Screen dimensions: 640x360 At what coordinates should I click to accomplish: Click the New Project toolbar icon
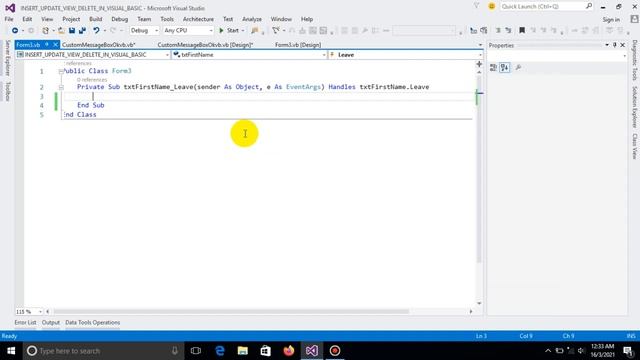click(x=45, y=30)
